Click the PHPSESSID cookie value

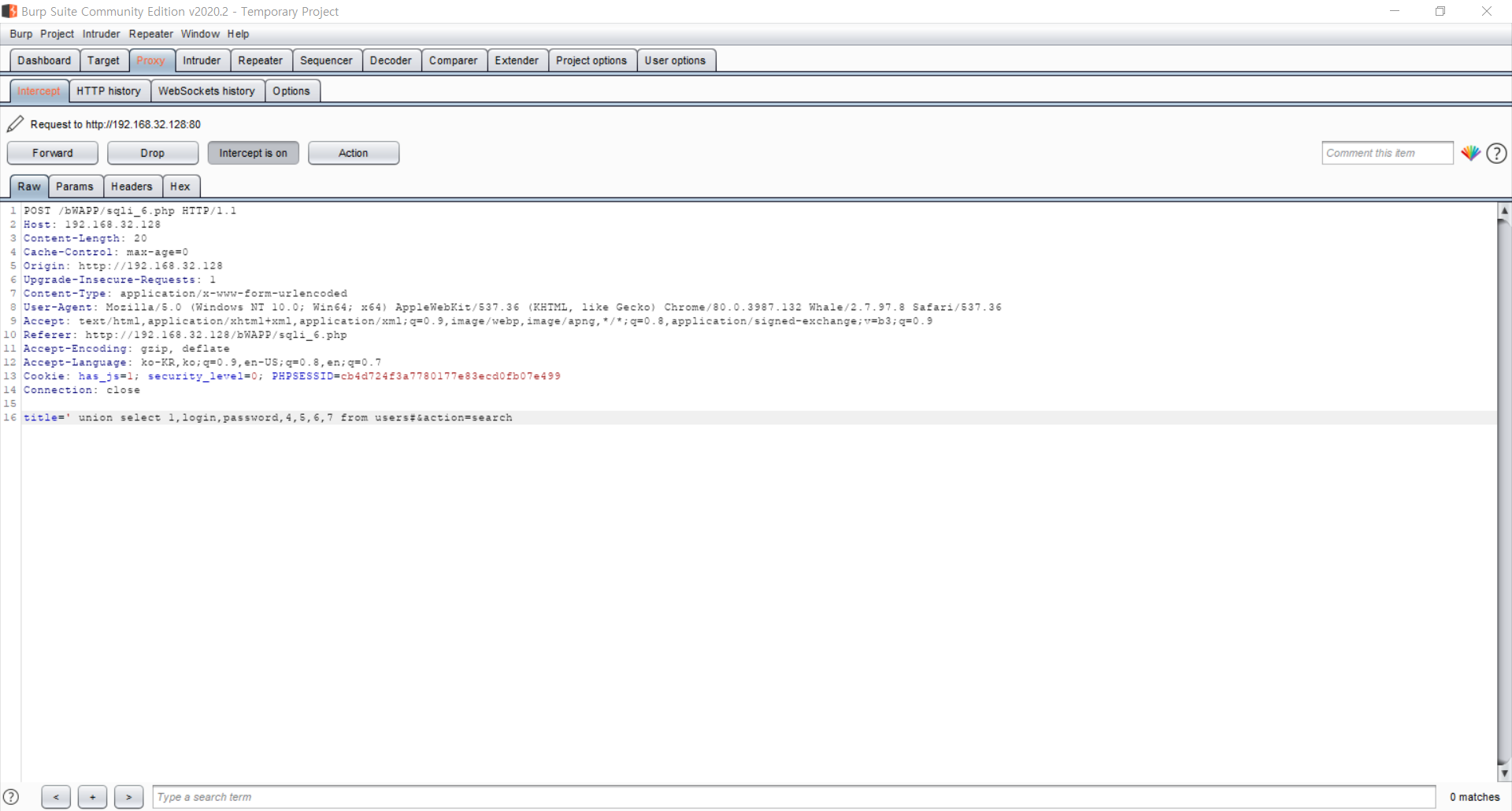coord(450,376)
